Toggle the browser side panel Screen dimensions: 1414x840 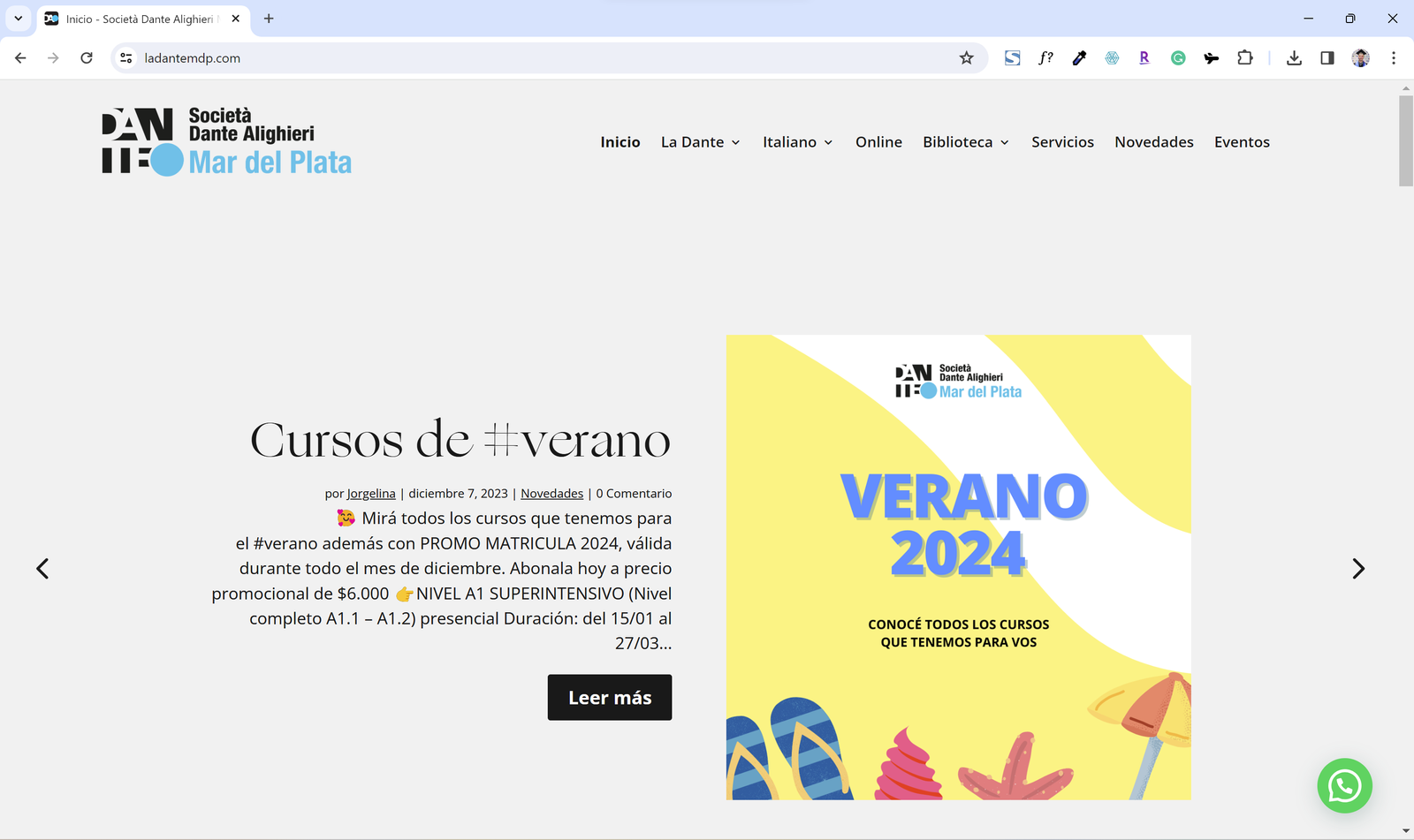tap(1327, 58)
